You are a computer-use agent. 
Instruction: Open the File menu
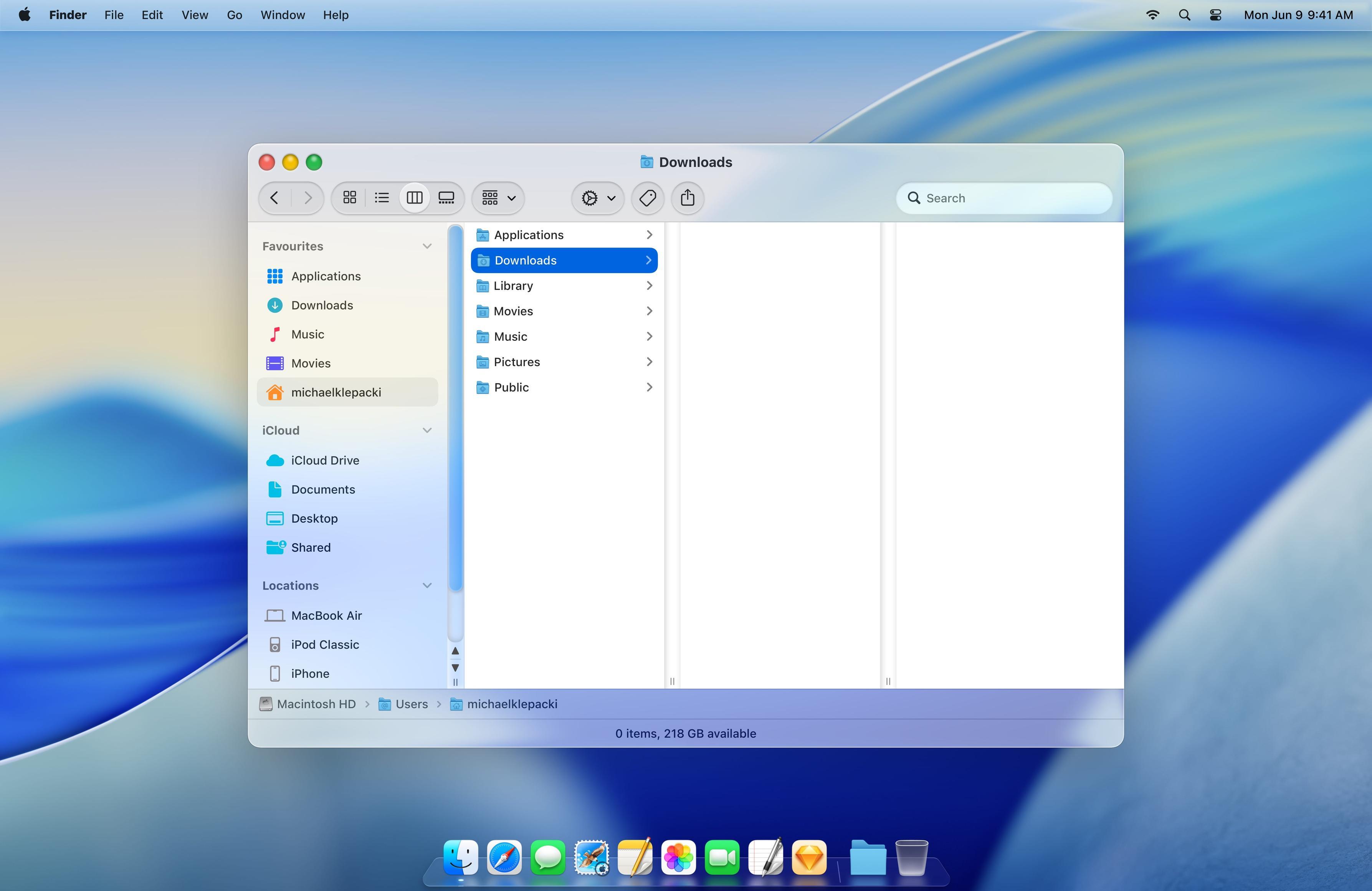(x=114, y=15)
